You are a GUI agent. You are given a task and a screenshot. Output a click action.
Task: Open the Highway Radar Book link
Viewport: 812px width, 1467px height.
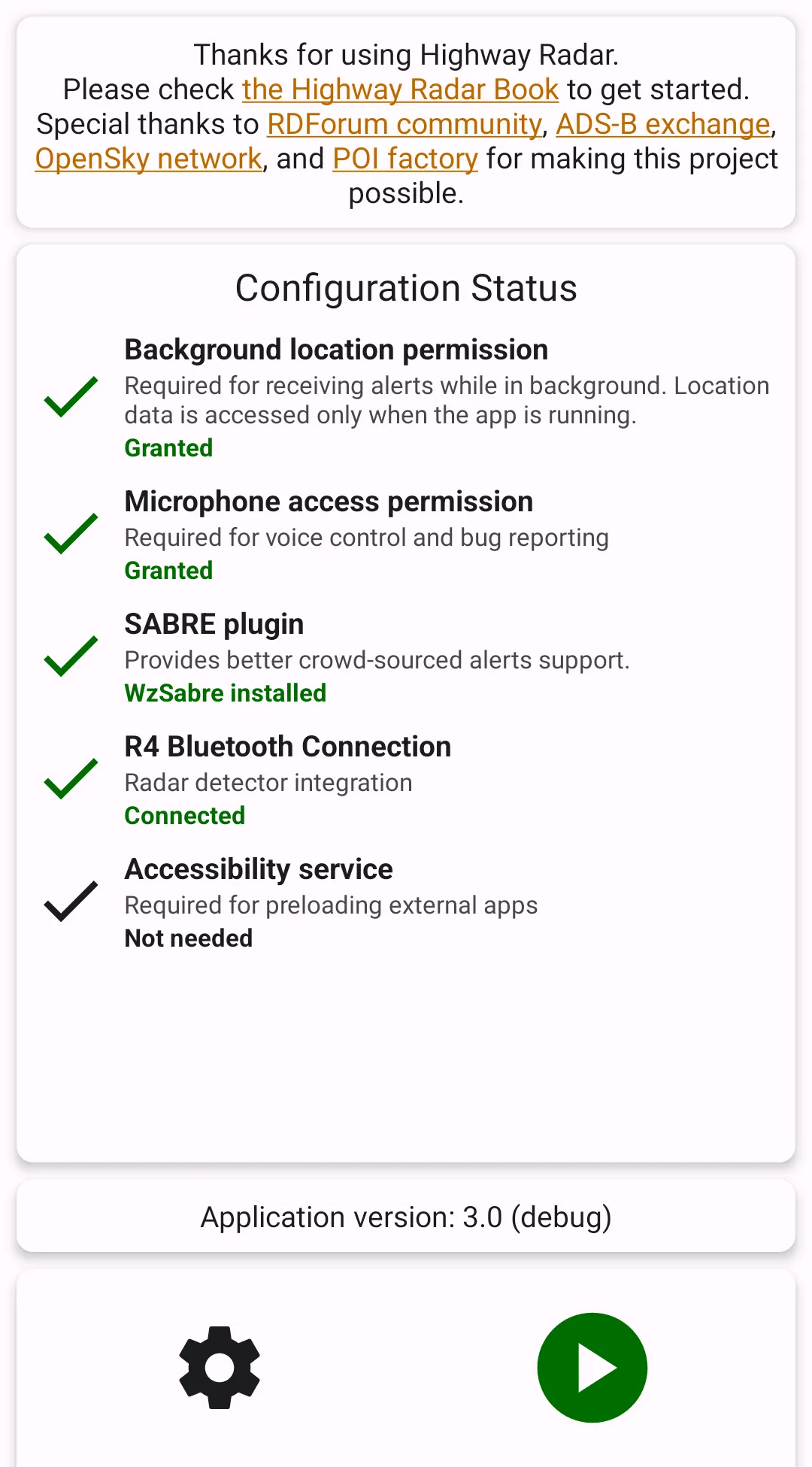pyautogui.click(x=400, y=90)
